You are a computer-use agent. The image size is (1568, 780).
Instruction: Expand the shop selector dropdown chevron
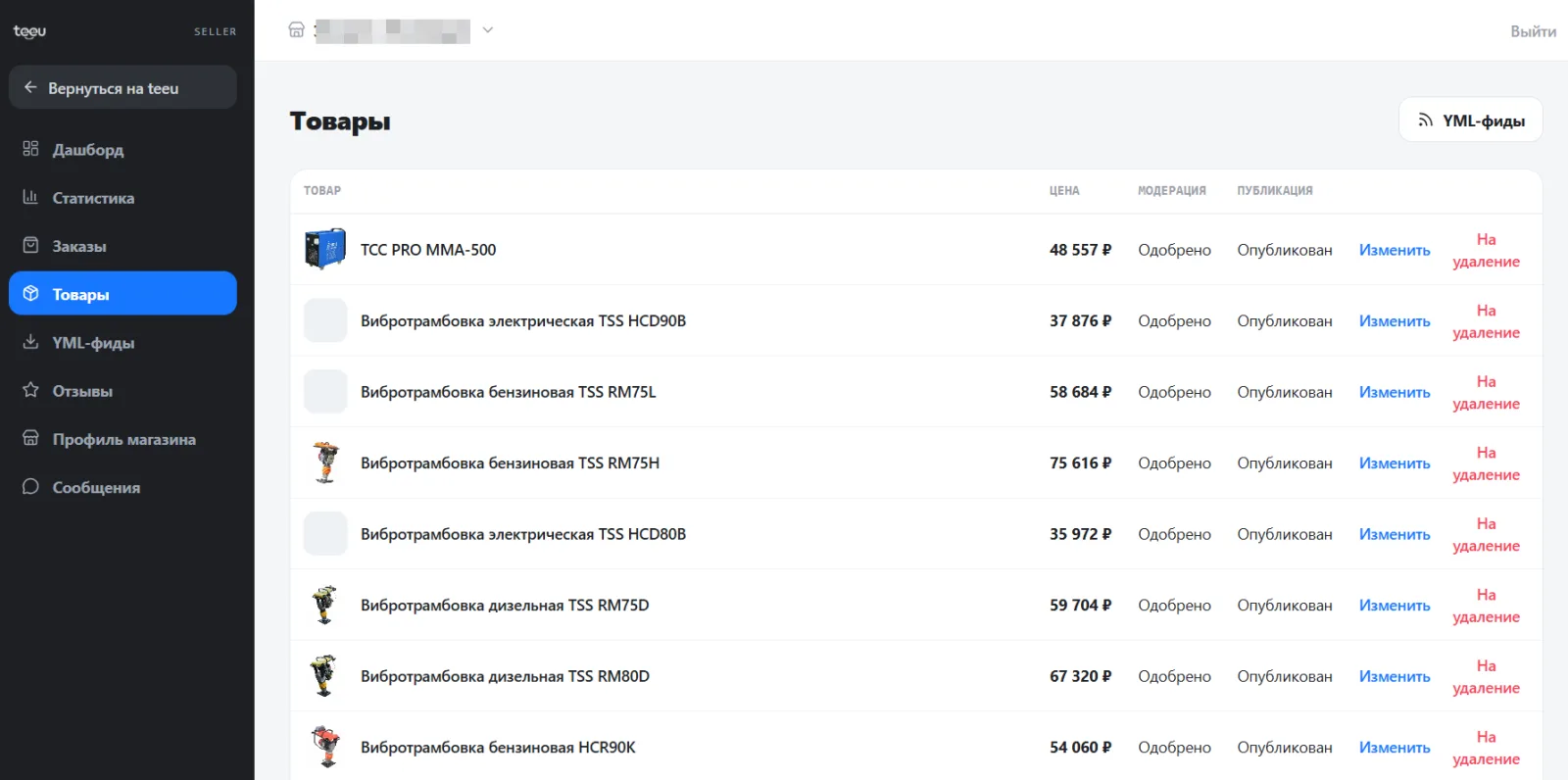(x=488, y=29)
